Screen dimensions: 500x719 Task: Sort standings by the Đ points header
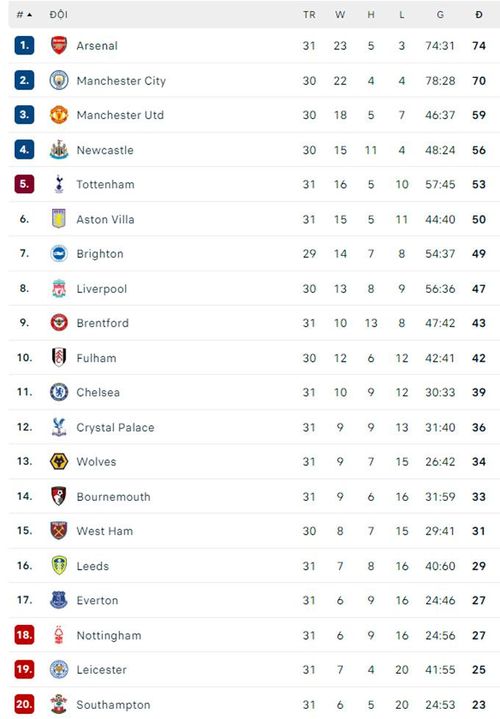(479, 15)
